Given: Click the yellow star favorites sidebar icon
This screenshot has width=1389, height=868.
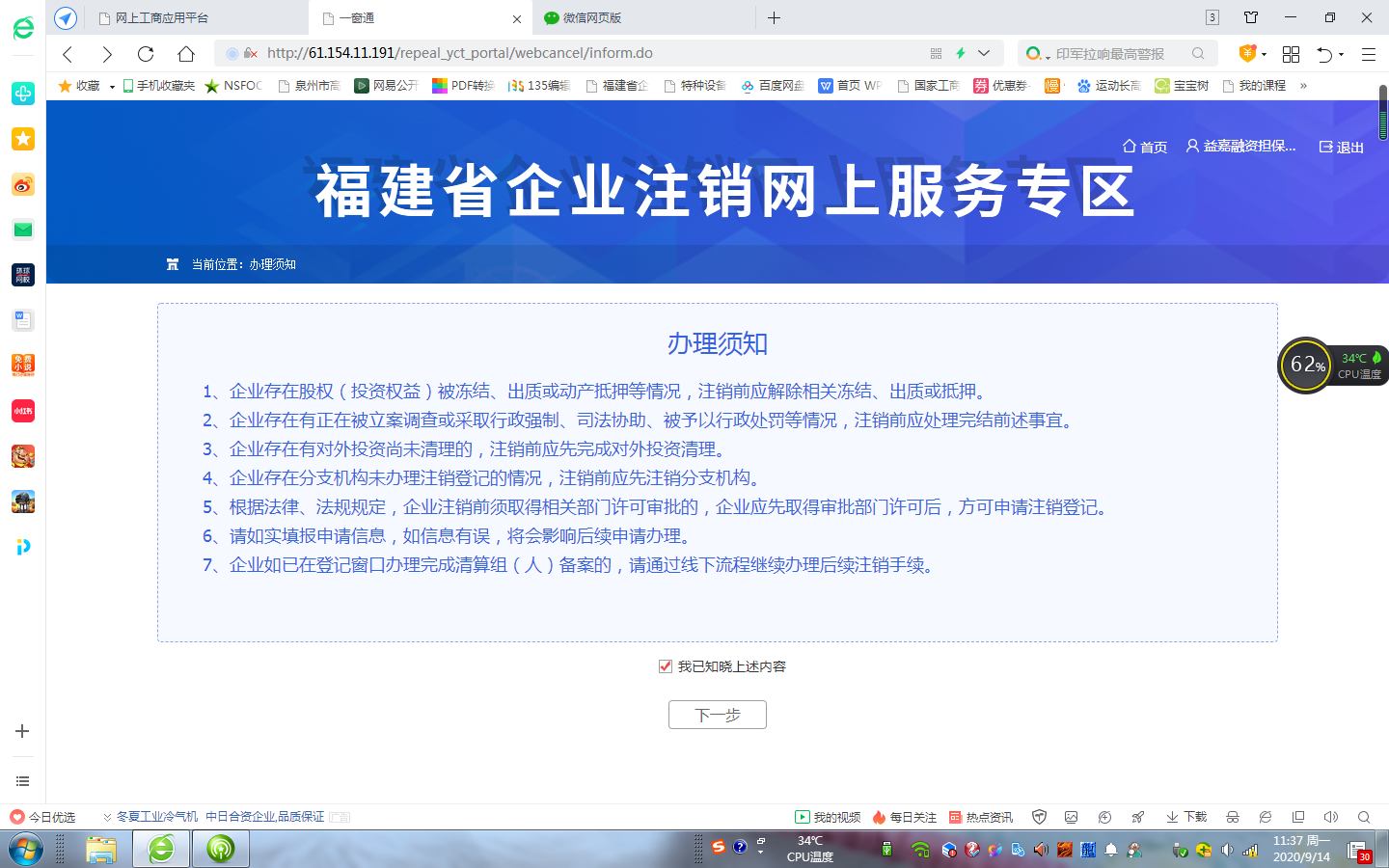Looking at the screenshot, I should (23, 139).
